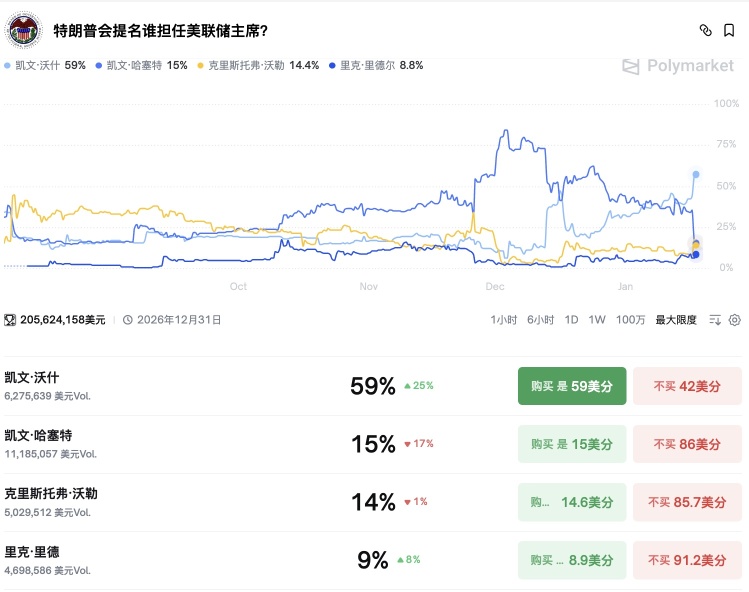Image resolution: width=749 pixels, height=592 pixels.
Task: Select the 1小时 chart range
Action: (x=503, y=320)
